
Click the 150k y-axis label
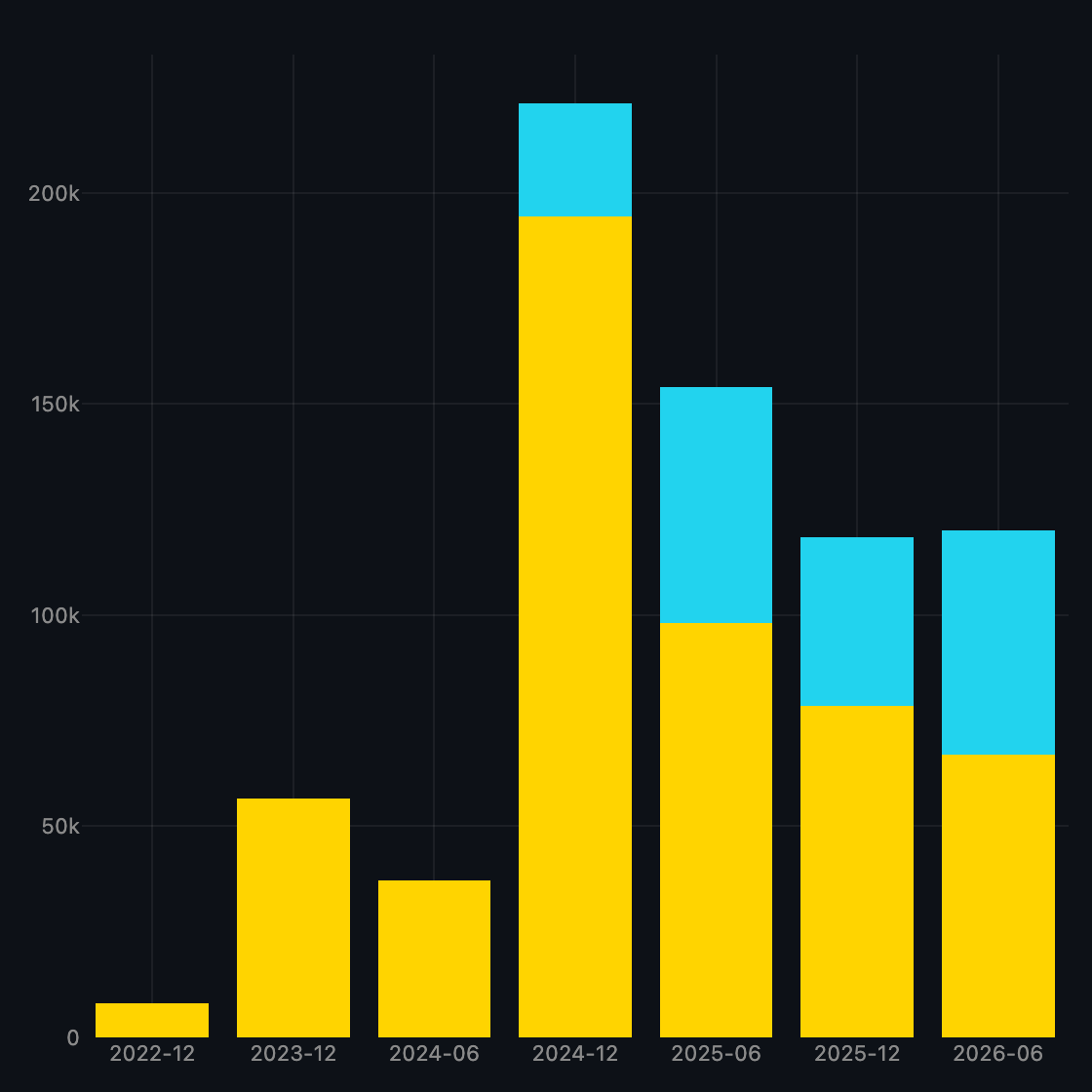(55, 404)
